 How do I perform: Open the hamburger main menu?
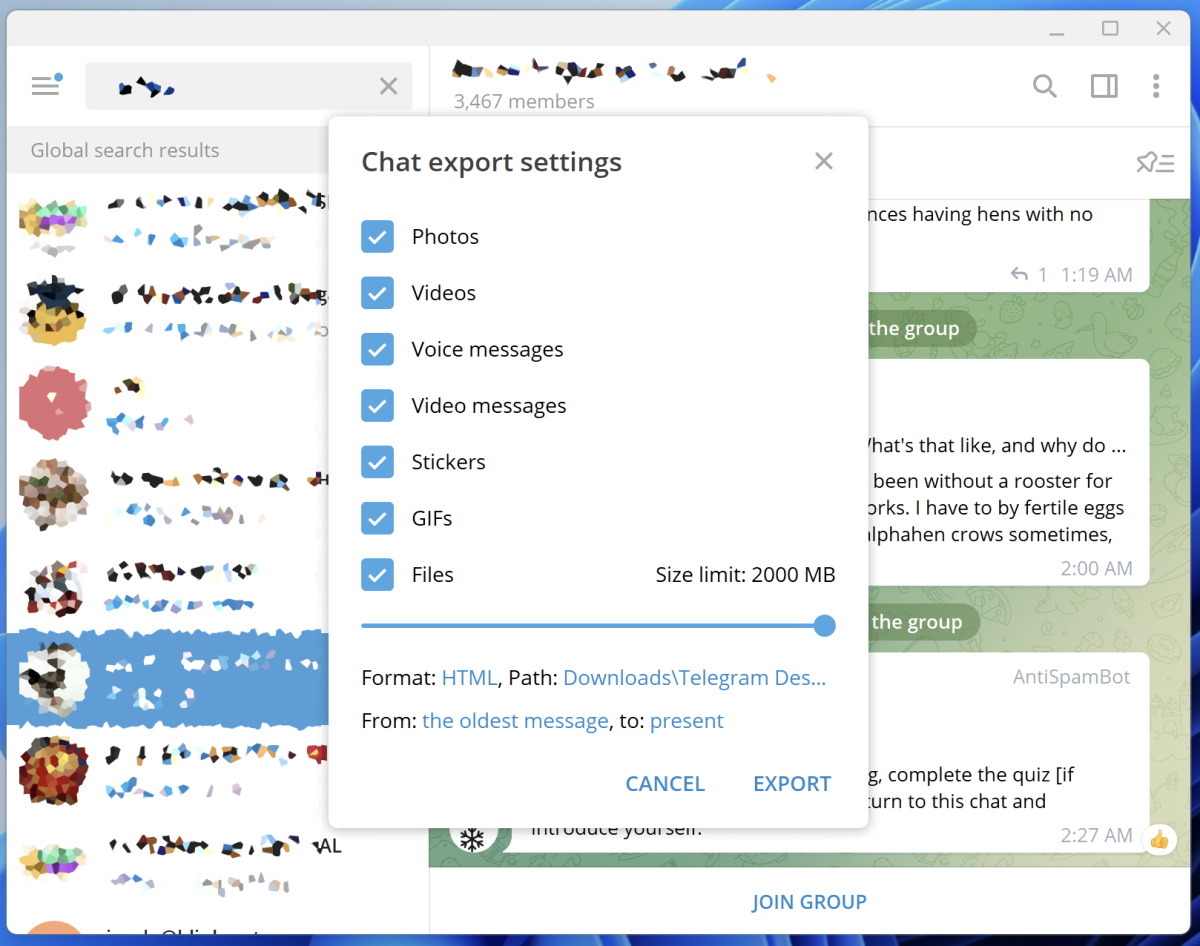pos(46,86)
